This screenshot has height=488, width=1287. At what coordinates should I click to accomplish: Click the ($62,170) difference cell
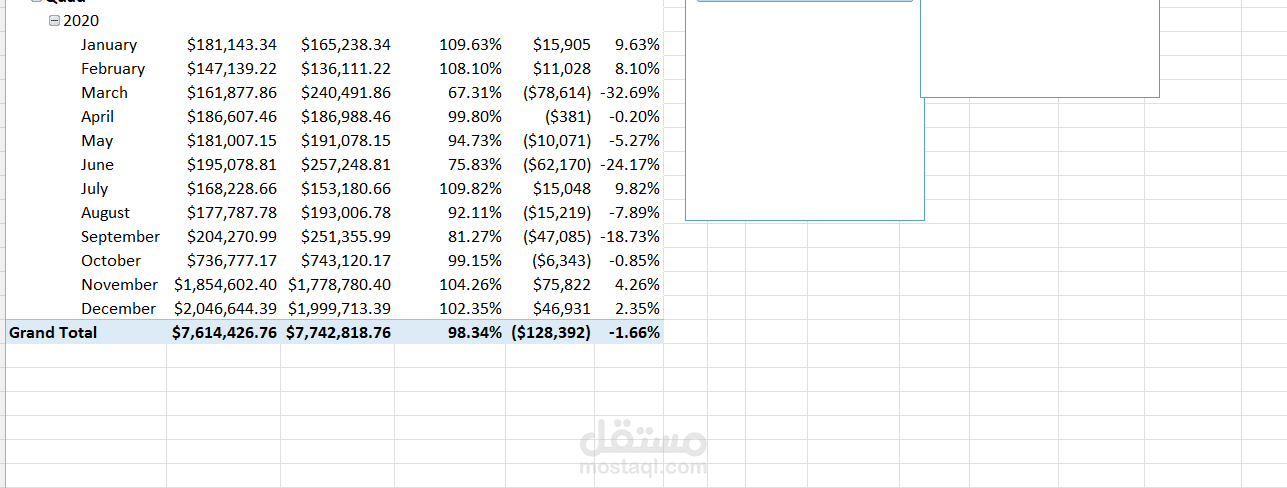557,165
